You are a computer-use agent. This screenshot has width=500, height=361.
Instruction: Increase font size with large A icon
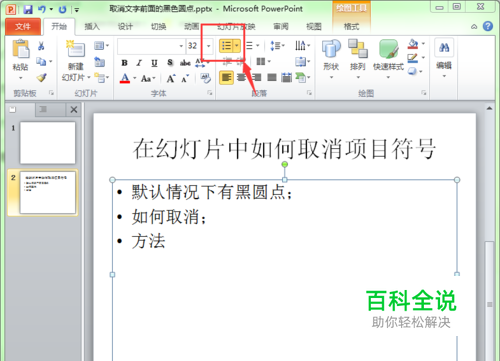[x=171, y=79]
